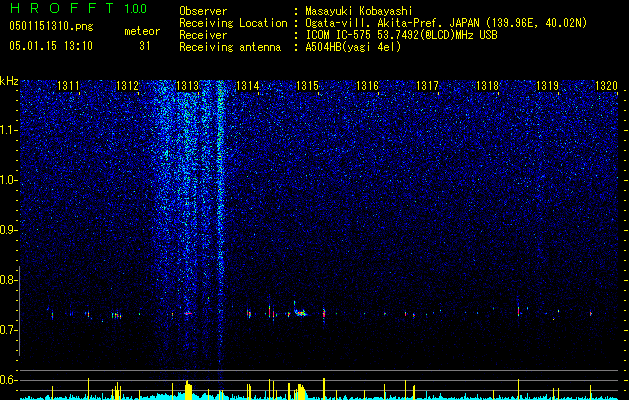Screen dimensions: 629x400
Task: Click the 'Observer' field label
Action: (203, 11)
